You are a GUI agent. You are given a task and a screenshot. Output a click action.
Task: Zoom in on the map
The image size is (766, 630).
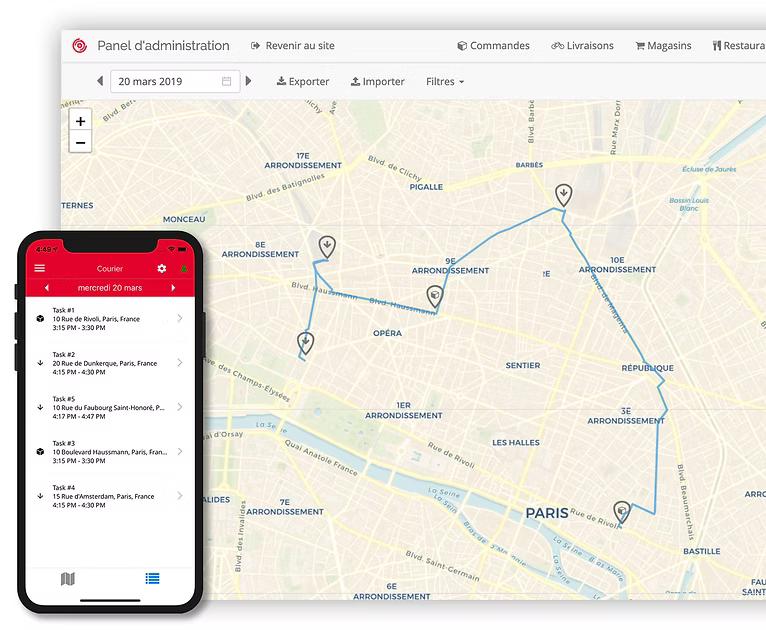pos(80,120)
